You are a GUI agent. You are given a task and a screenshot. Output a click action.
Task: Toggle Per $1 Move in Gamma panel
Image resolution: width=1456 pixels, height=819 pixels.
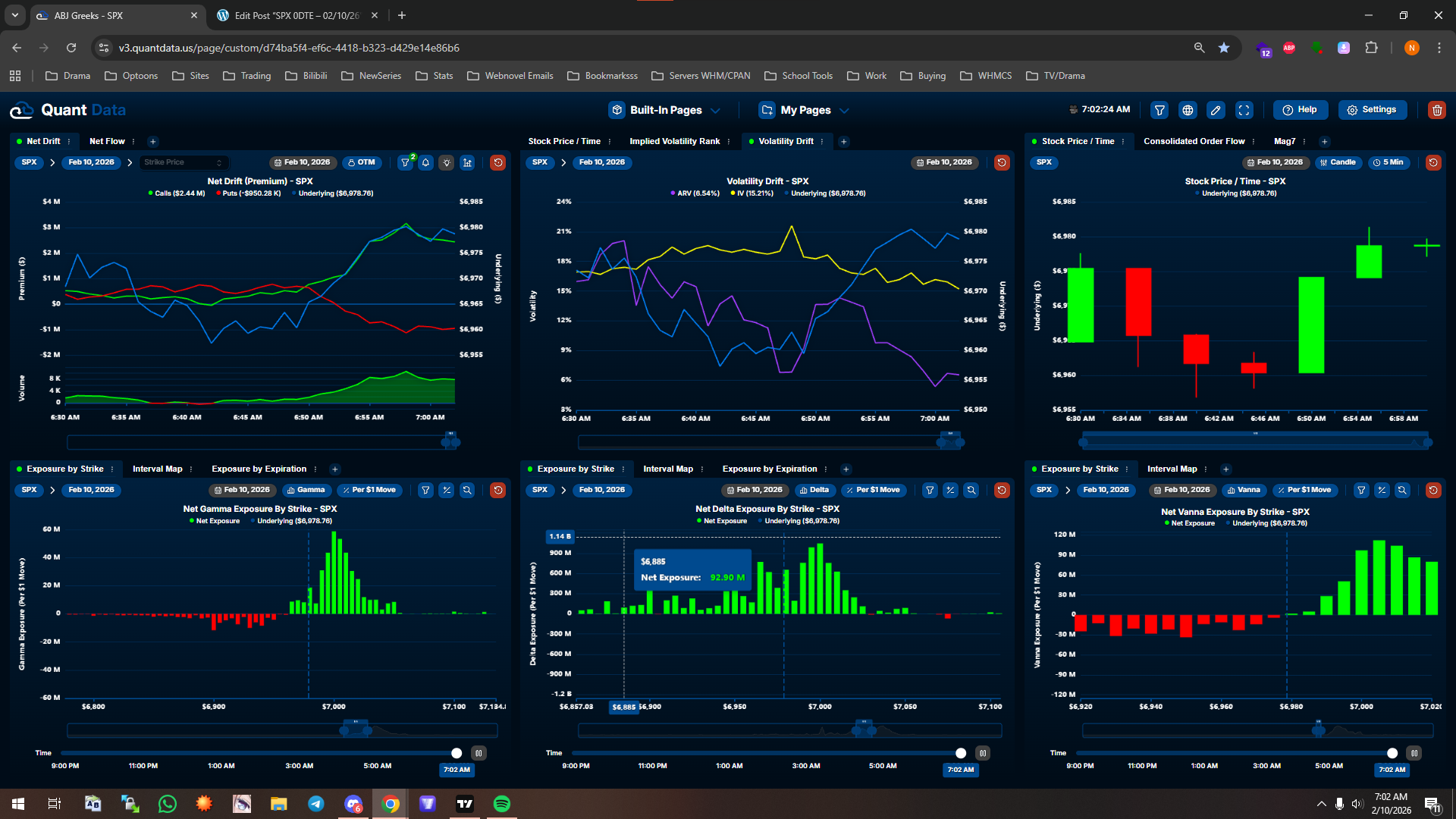[x=369, y=490]
